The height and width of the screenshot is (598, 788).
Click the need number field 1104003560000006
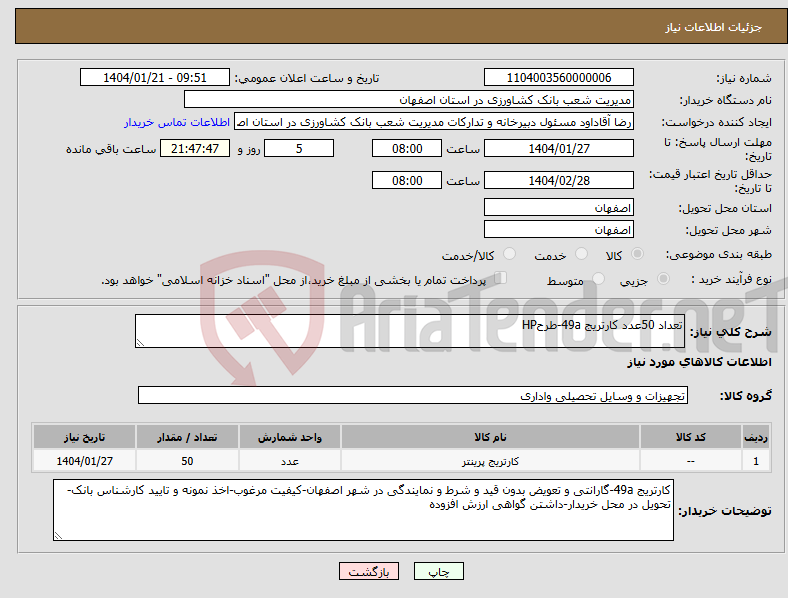558,77
